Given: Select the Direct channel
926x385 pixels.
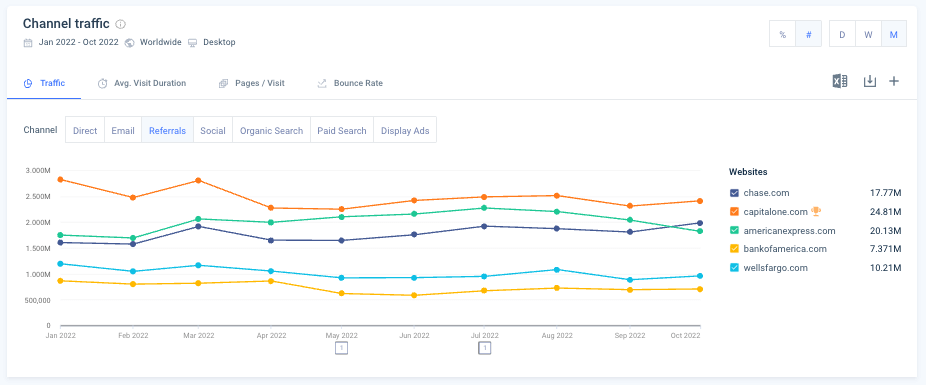Looking at the screenshot, I should click(x=85, y=130).
